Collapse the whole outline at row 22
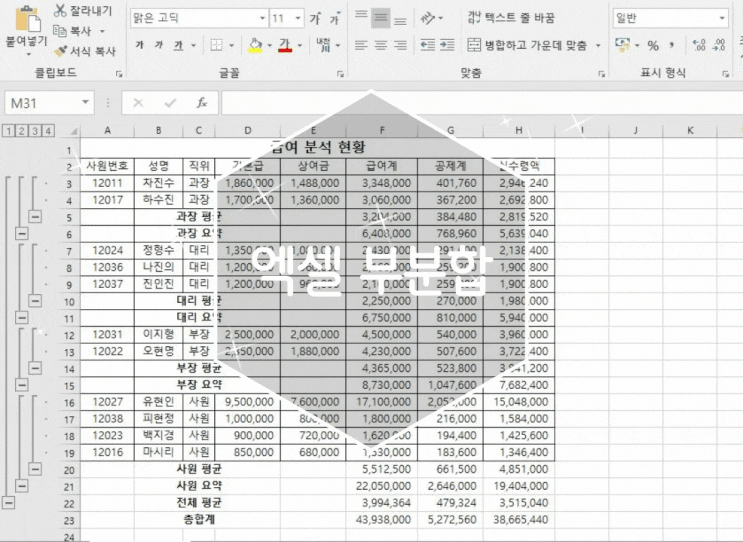Screen dimensions: 743x542 [9, 502]
